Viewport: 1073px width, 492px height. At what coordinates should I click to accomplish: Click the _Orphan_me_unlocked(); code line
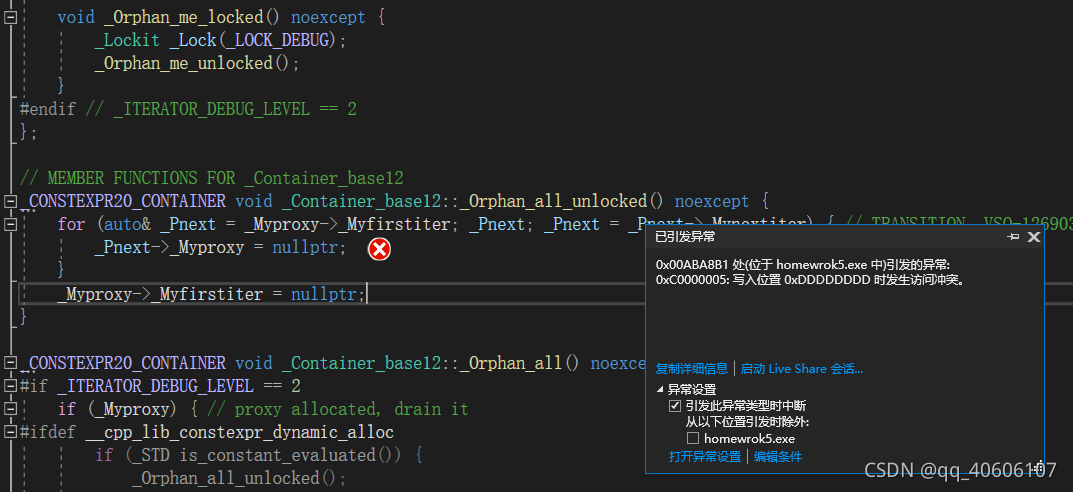(x=197, y=64)
